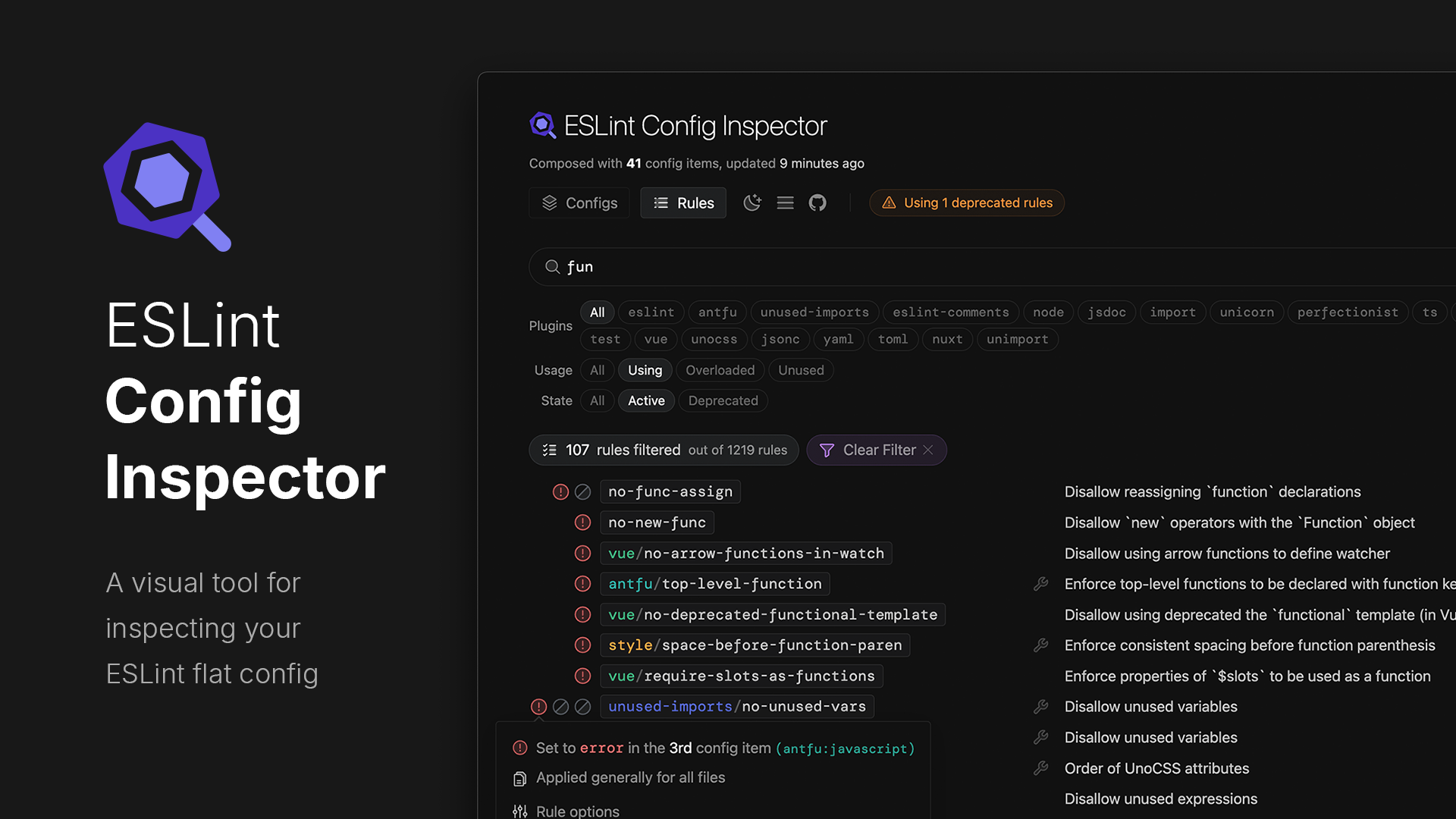
Task: Click the no-func-assign rule row
Action: pos(670,491)
